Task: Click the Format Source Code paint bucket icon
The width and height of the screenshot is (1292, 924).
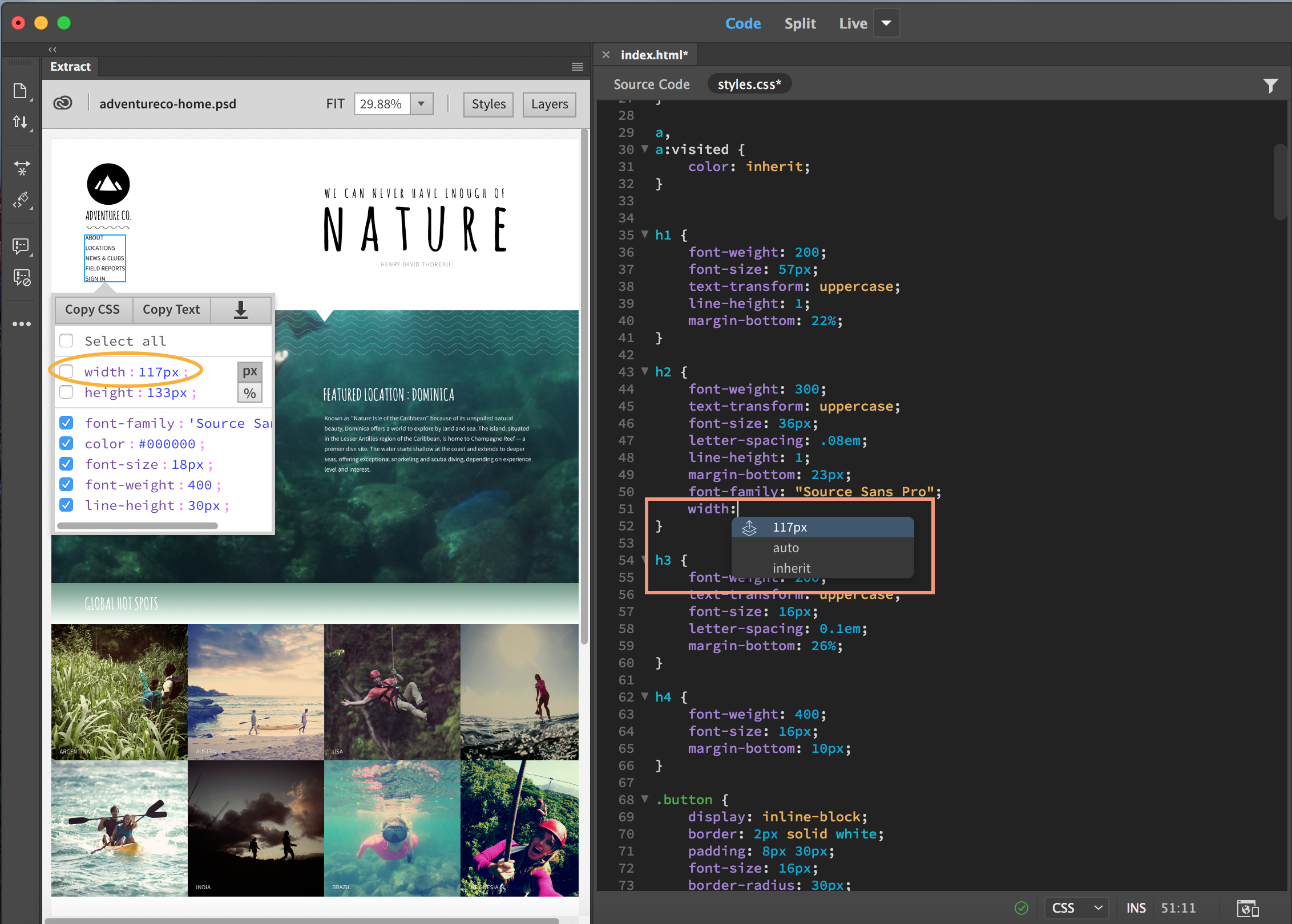Action: point(21,200)
